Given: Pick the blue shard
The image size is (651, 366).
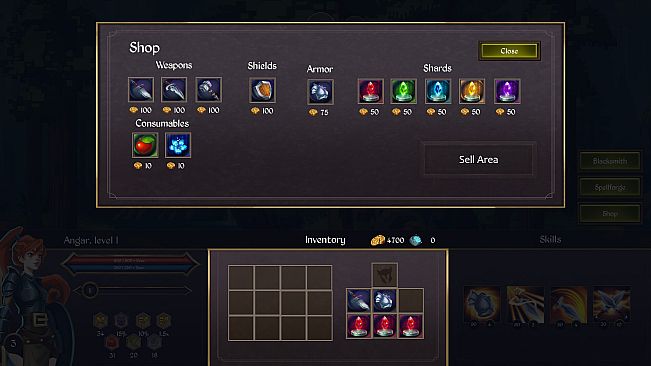Looking at the screenshot, I should (438, 91).
